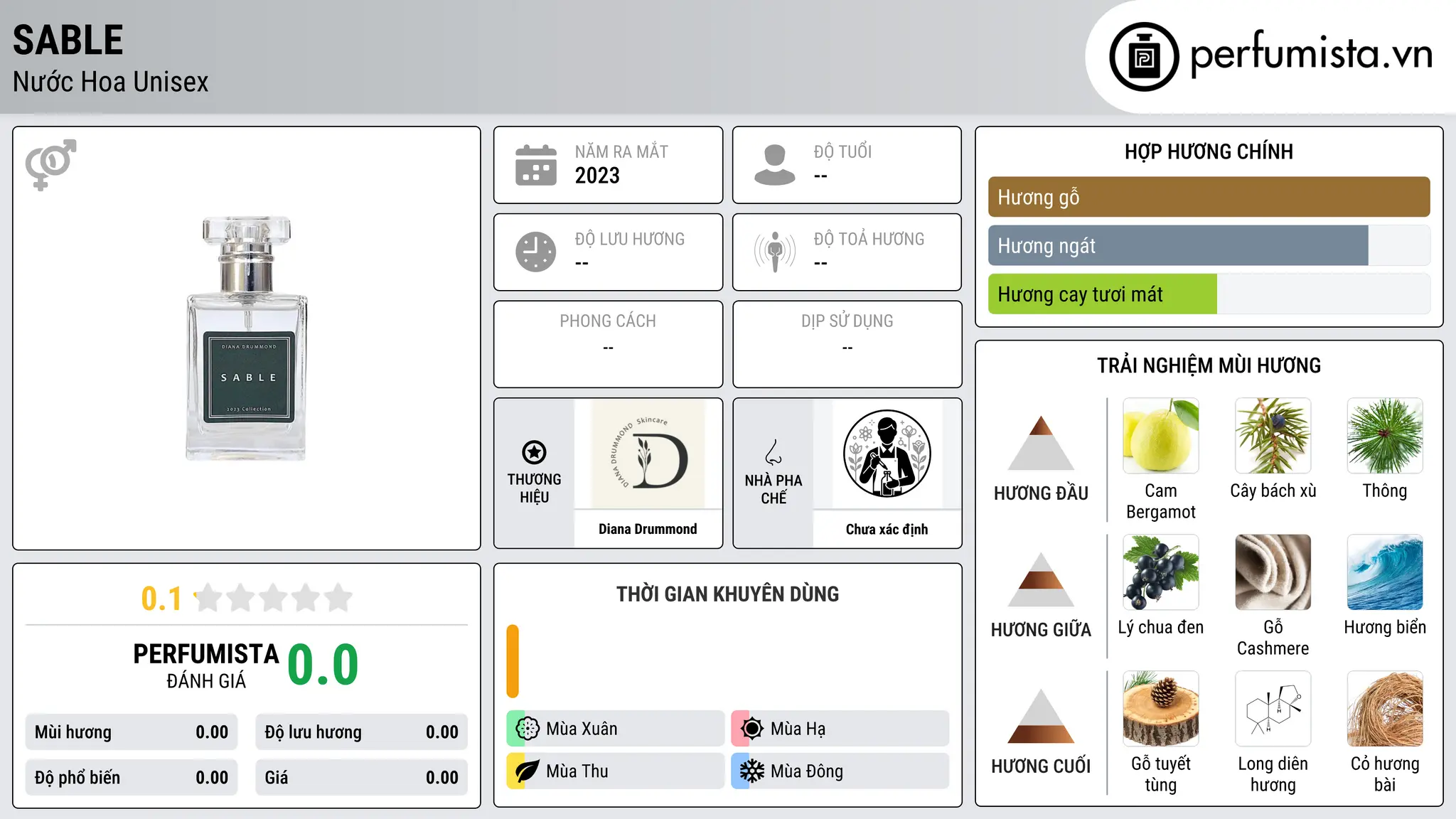This screenshot has height=819, width=1456.
Task: Click the Hợp hương chính heading
Action: (1209, 151)
